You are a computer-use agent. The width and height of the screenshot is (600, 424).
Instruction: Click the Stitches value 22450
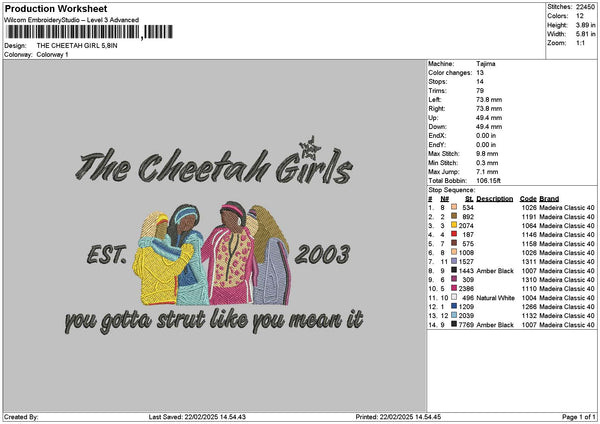(x=585, y=7)
